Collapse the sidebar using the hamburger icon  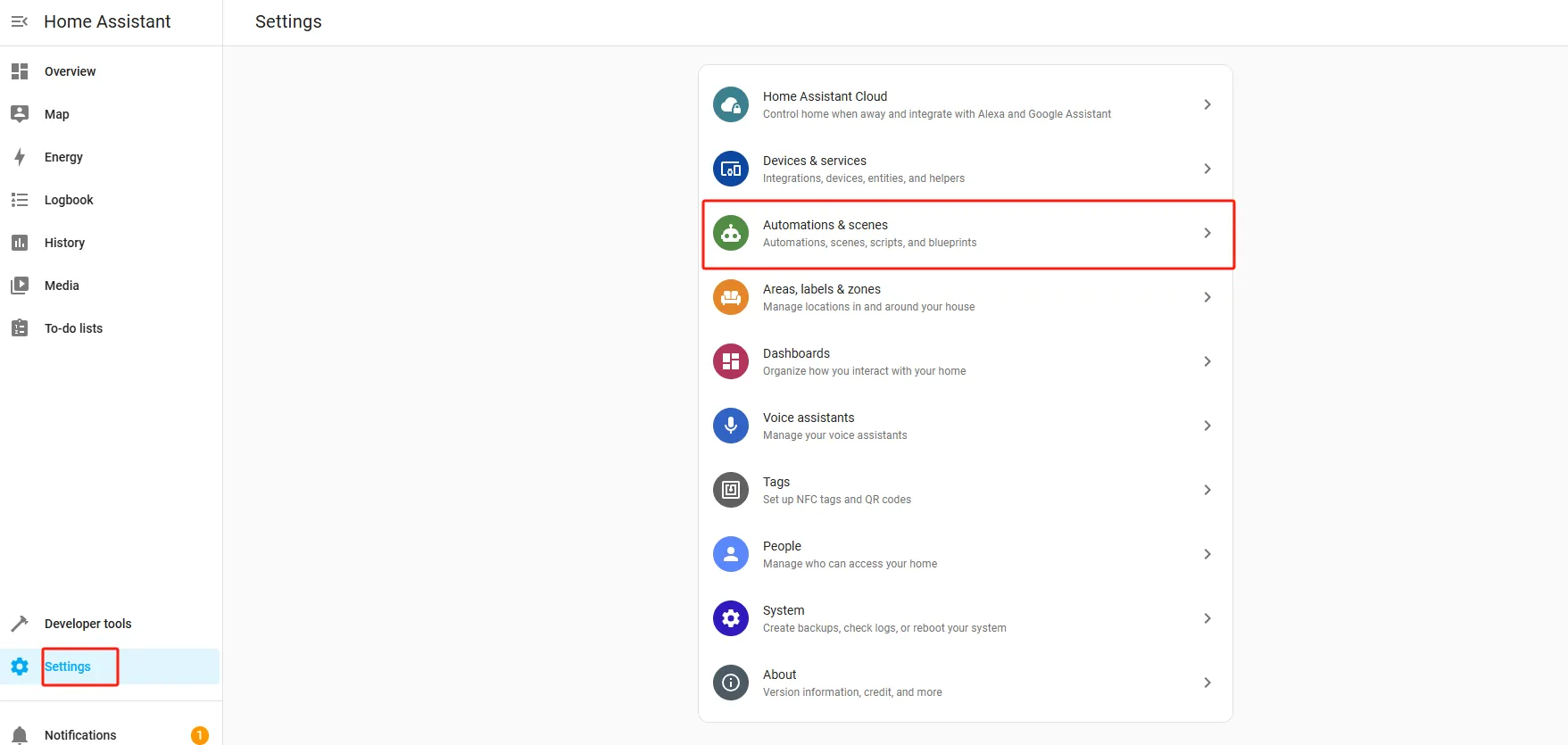[19, 21]
